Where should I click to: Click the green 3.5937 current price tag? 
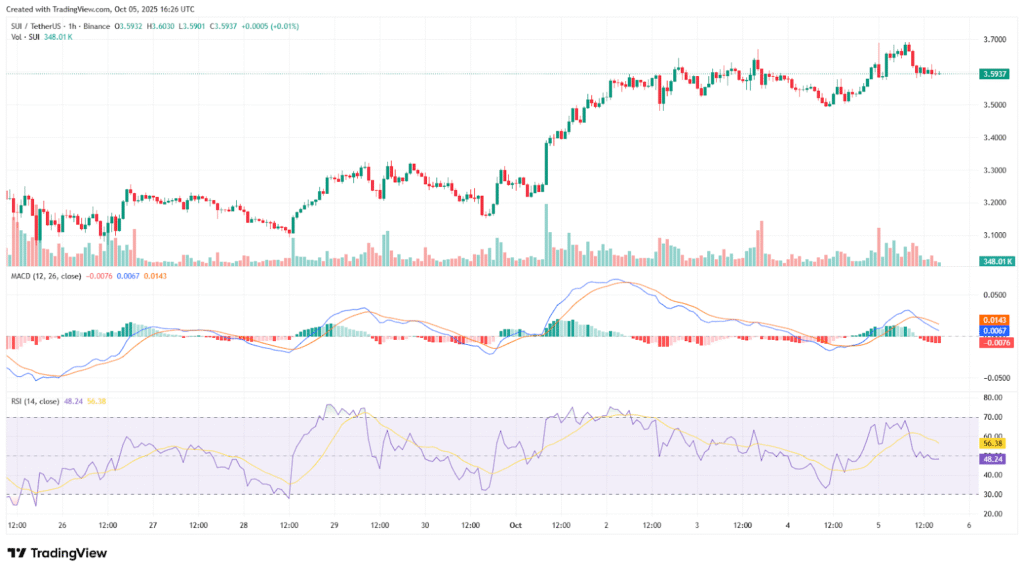(995, 73)
